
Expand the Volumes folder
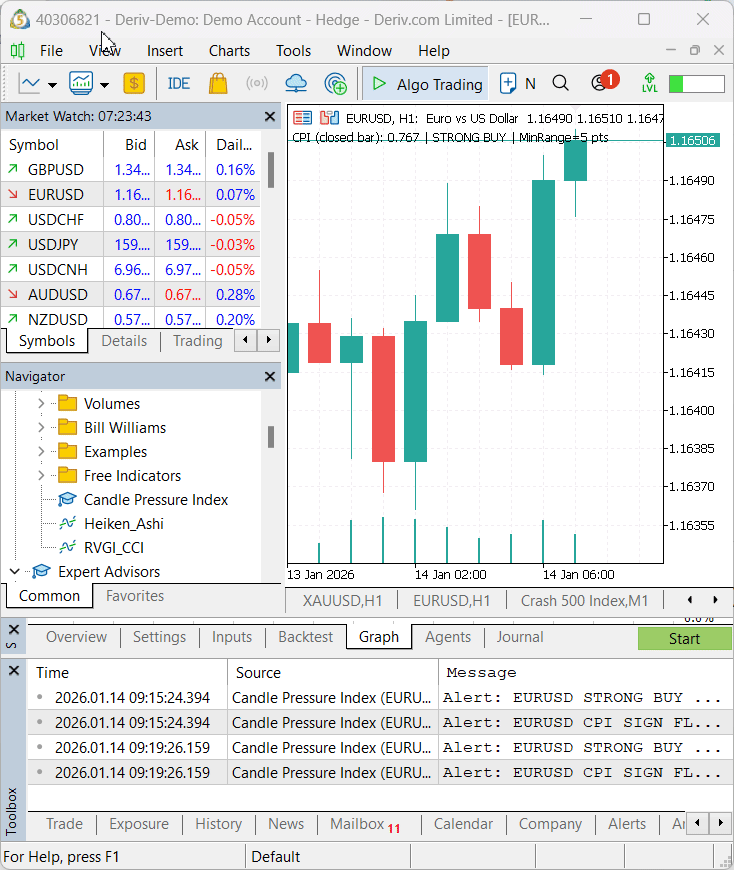coord(41,404)
